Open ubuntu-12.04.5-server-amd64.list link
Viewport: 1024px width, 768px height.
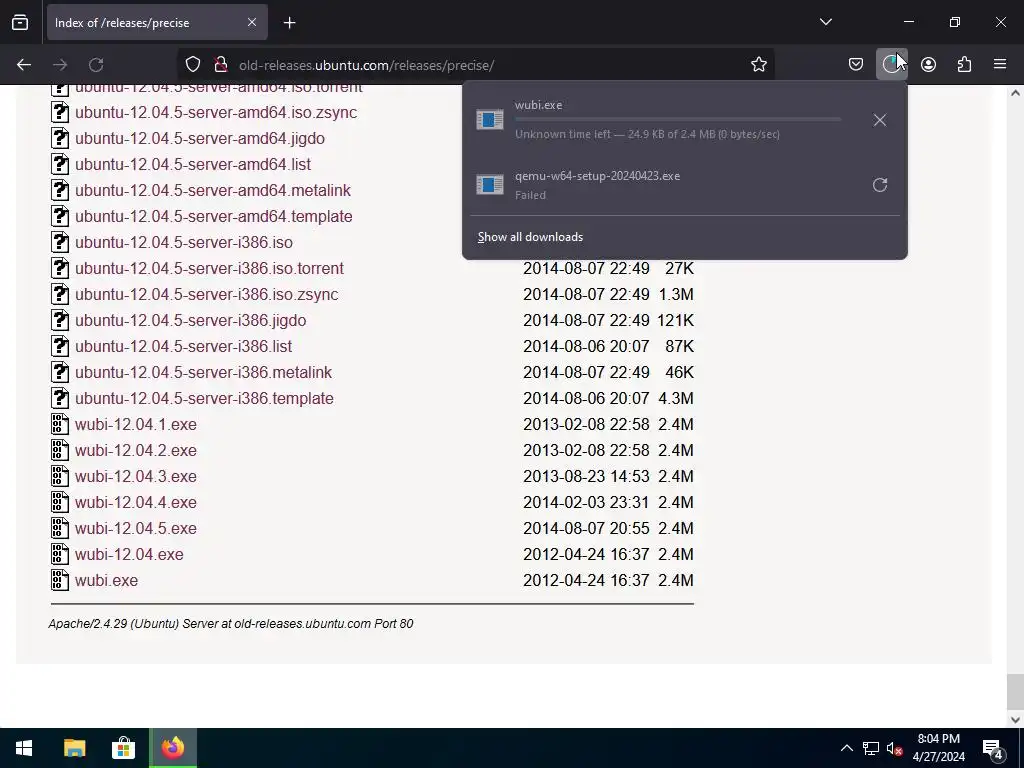tap(193, 165)
